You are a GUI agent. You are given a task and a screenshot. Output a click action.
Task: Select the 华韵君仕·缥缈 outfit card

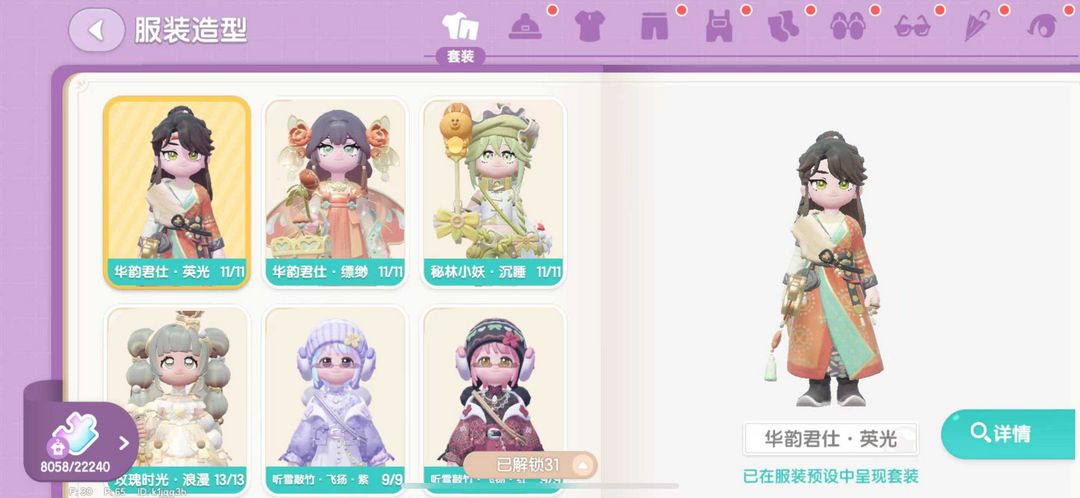tap(336, 192)
